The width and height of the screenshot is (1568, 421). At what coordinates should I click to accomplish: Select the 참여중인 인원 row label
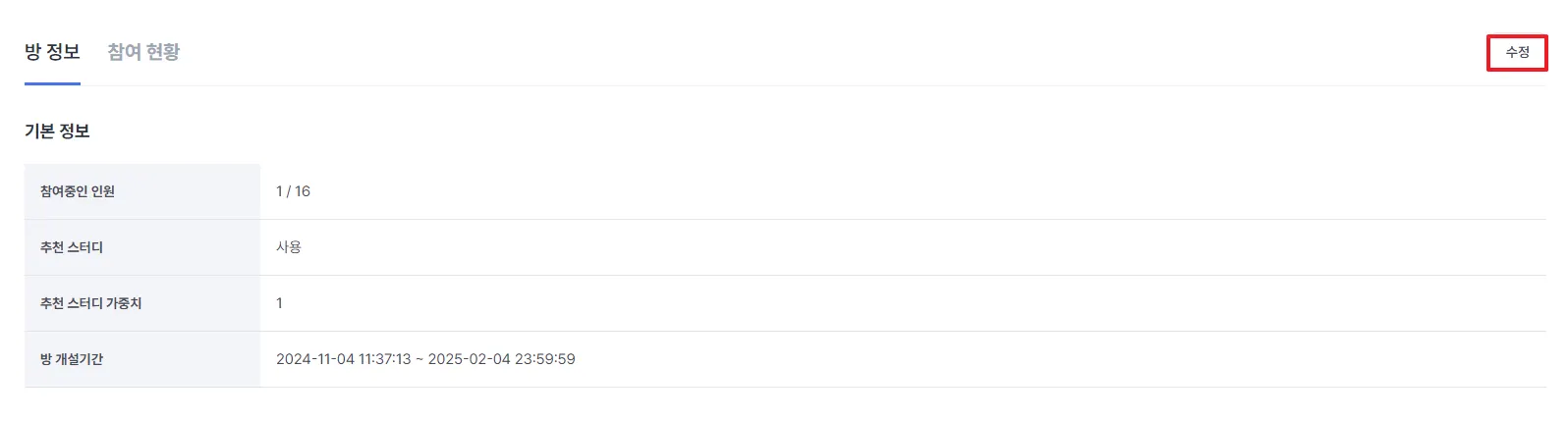click(x=78, y=191)
